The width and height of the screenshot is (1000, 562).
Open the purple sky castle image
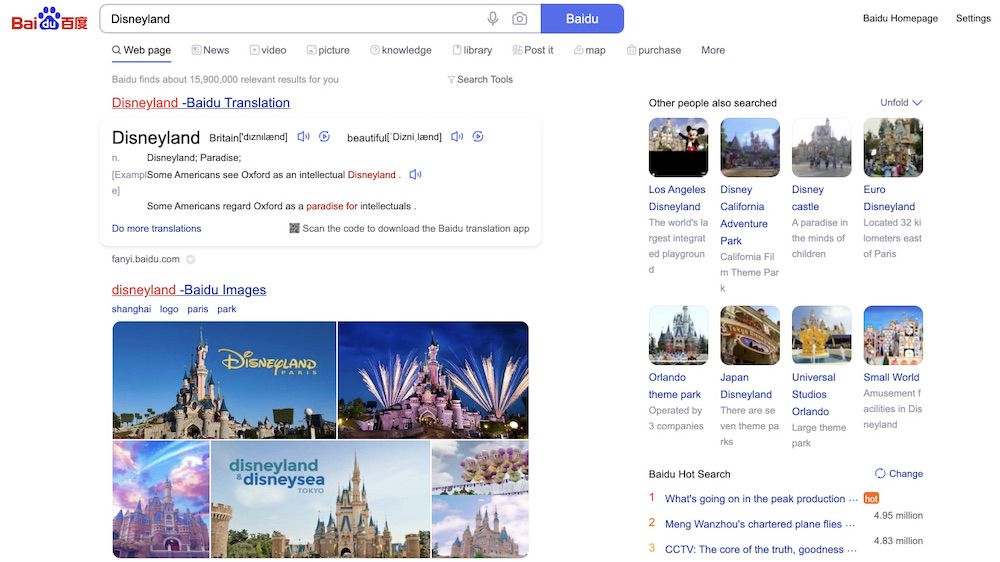click(x=161, y=499)
